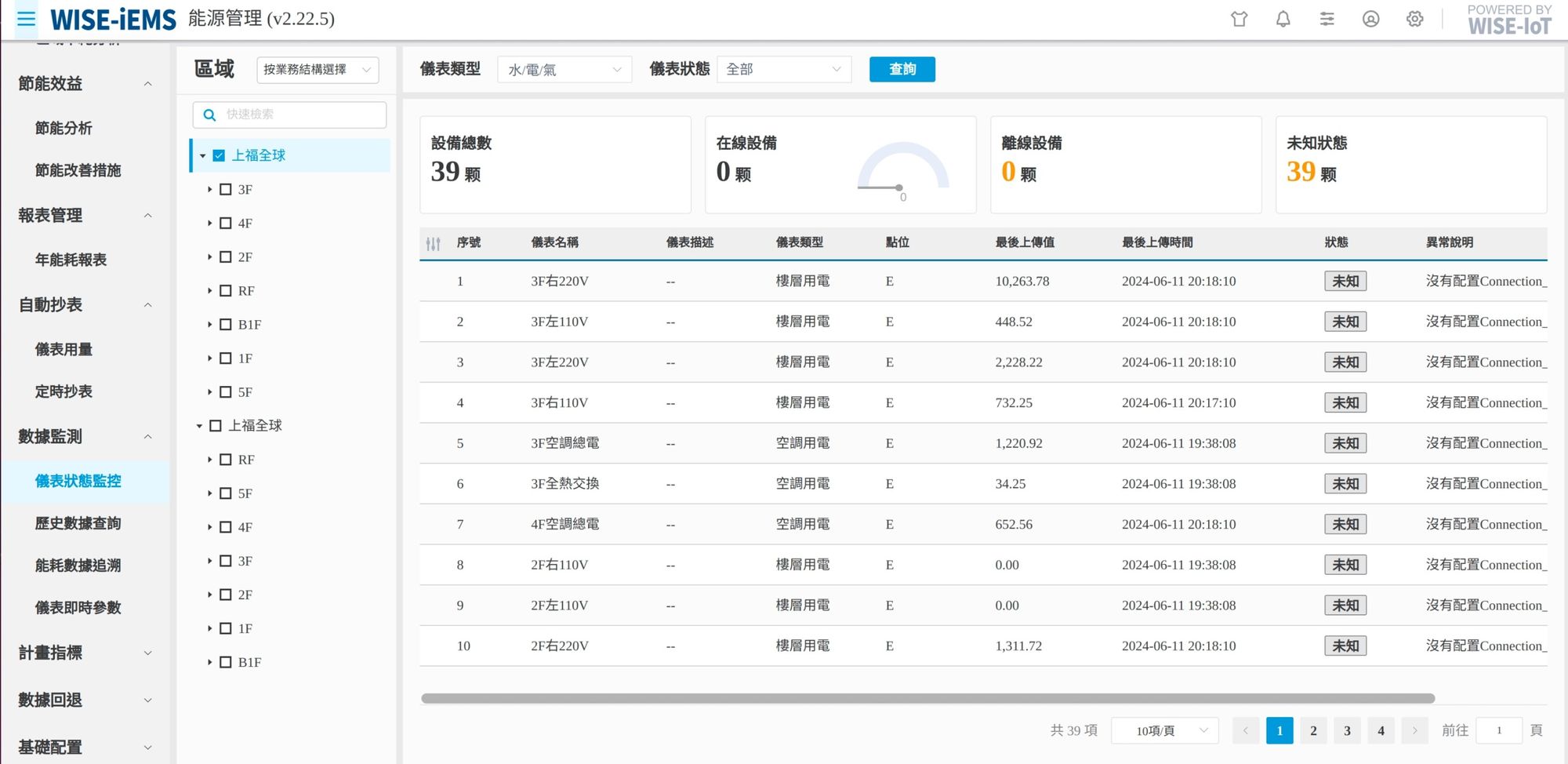Select table row 4F空調總電

click(983, 524)
